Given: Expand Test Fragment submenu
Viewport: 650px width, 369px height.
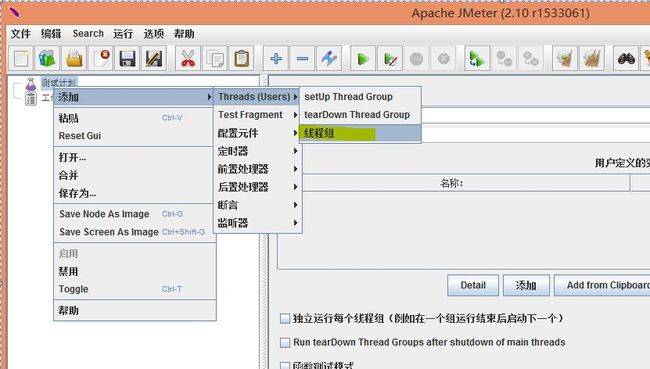Looking at the screenshot, I should (x=257, y=115).
